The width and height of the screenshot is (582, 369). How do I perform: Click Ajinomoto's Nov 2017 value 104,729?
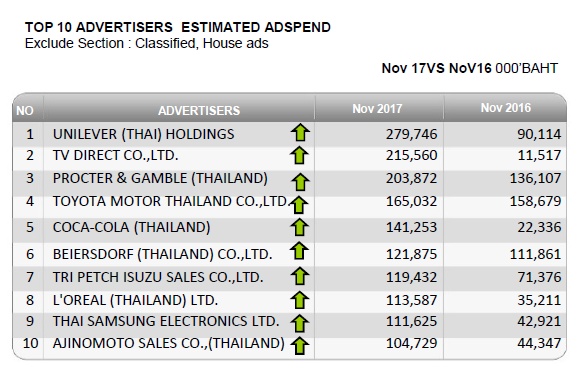pos(412,343)
